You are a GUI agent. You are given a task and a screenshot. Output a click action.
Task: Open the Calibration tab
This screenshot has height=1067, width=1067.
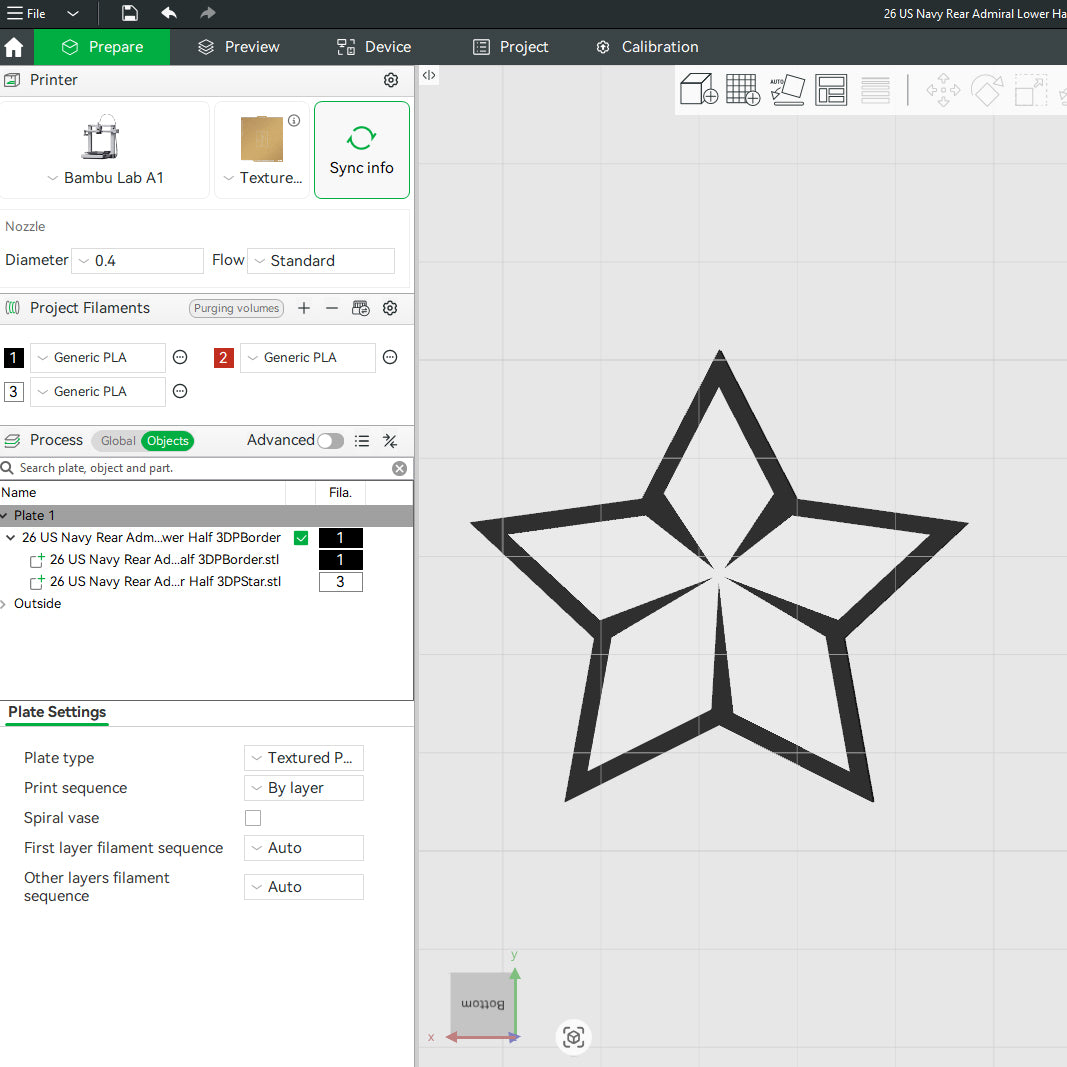coord(647,47)
